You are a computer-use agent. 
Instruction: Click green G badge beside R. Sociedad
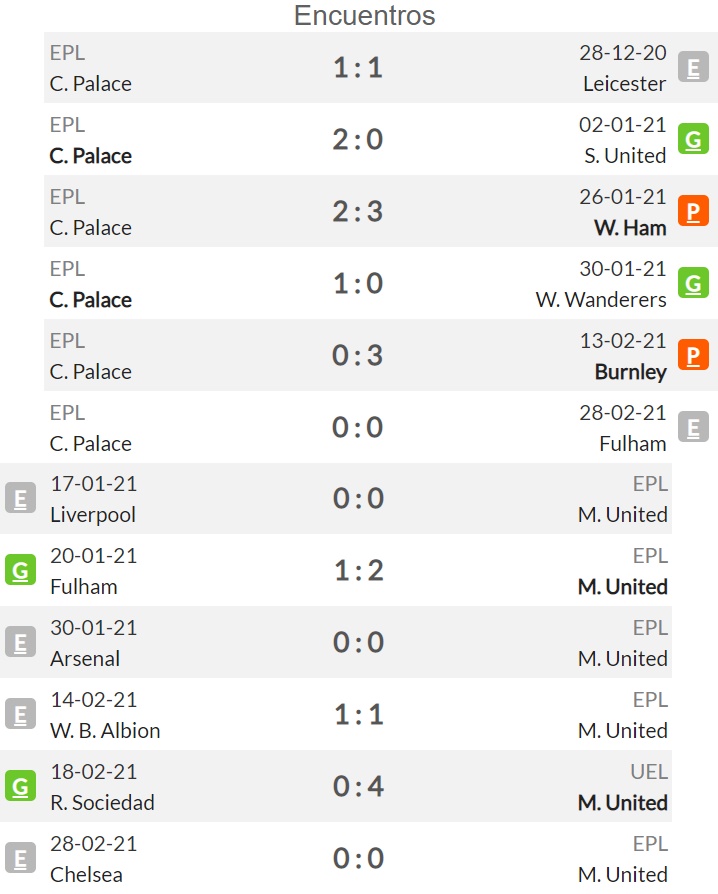(21, 786)
